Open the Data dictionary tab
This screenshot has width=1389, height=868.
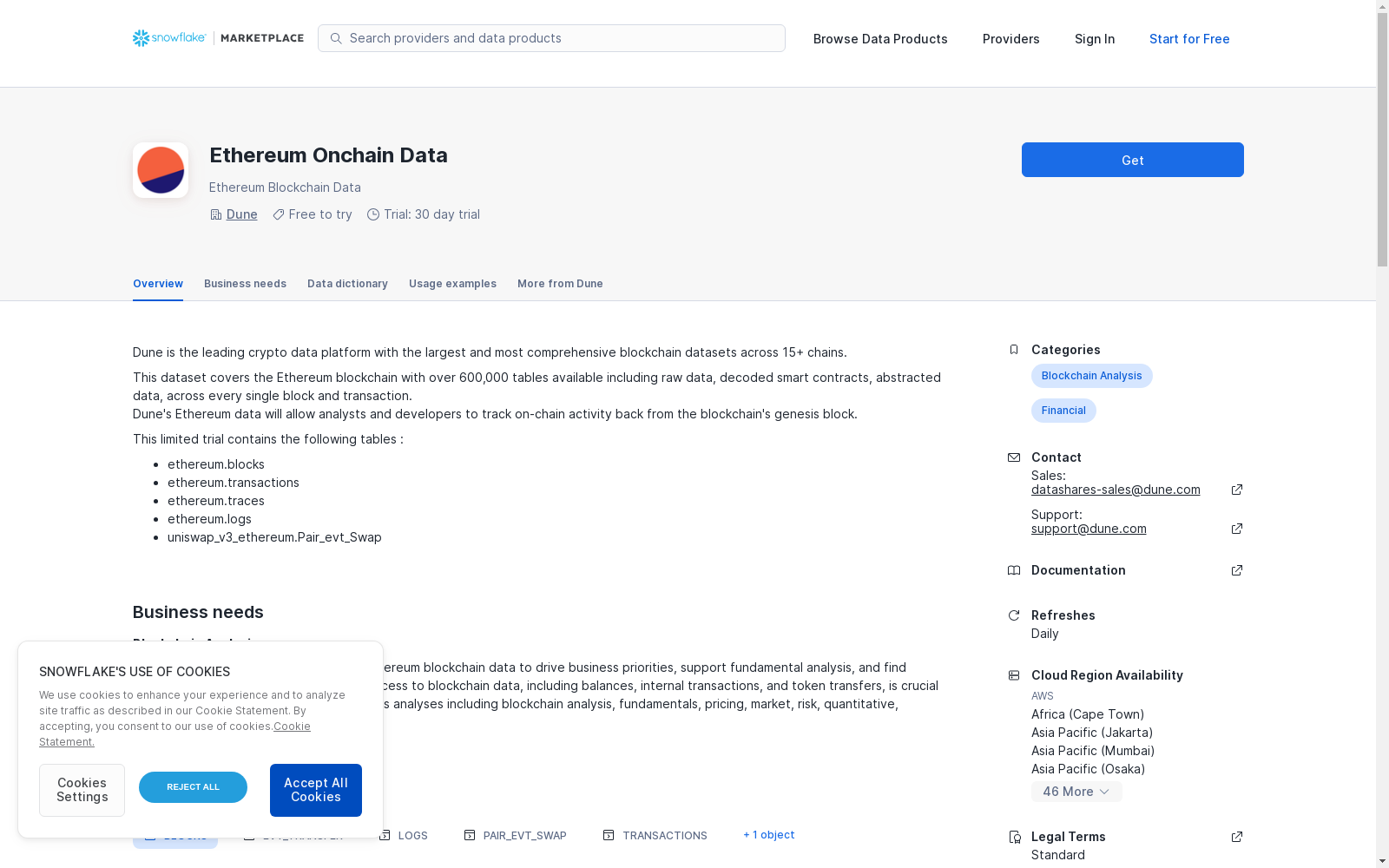click(x=347, y=284)
